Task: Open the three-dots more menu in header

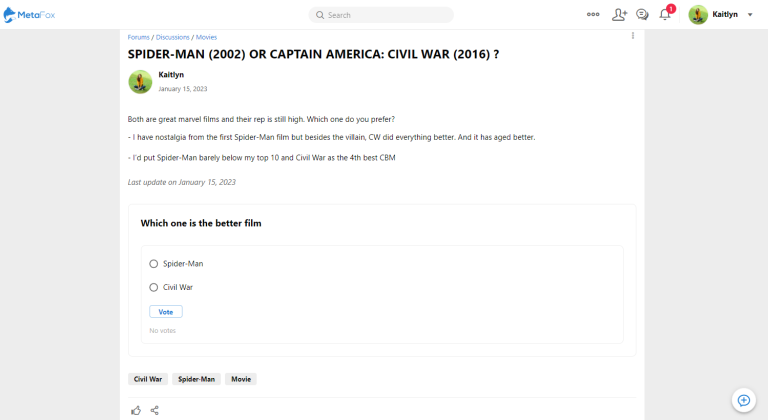Action: [593, 14]
